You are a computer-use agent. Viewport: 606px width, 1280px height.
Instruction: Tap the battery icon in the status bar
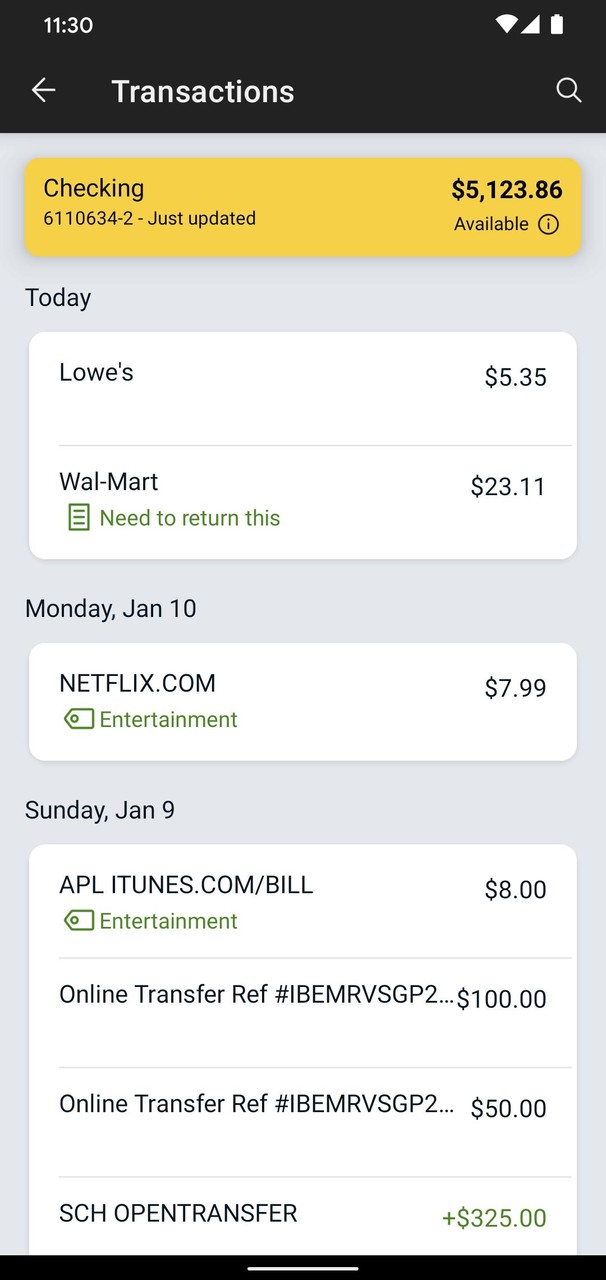tap(557, 27)
